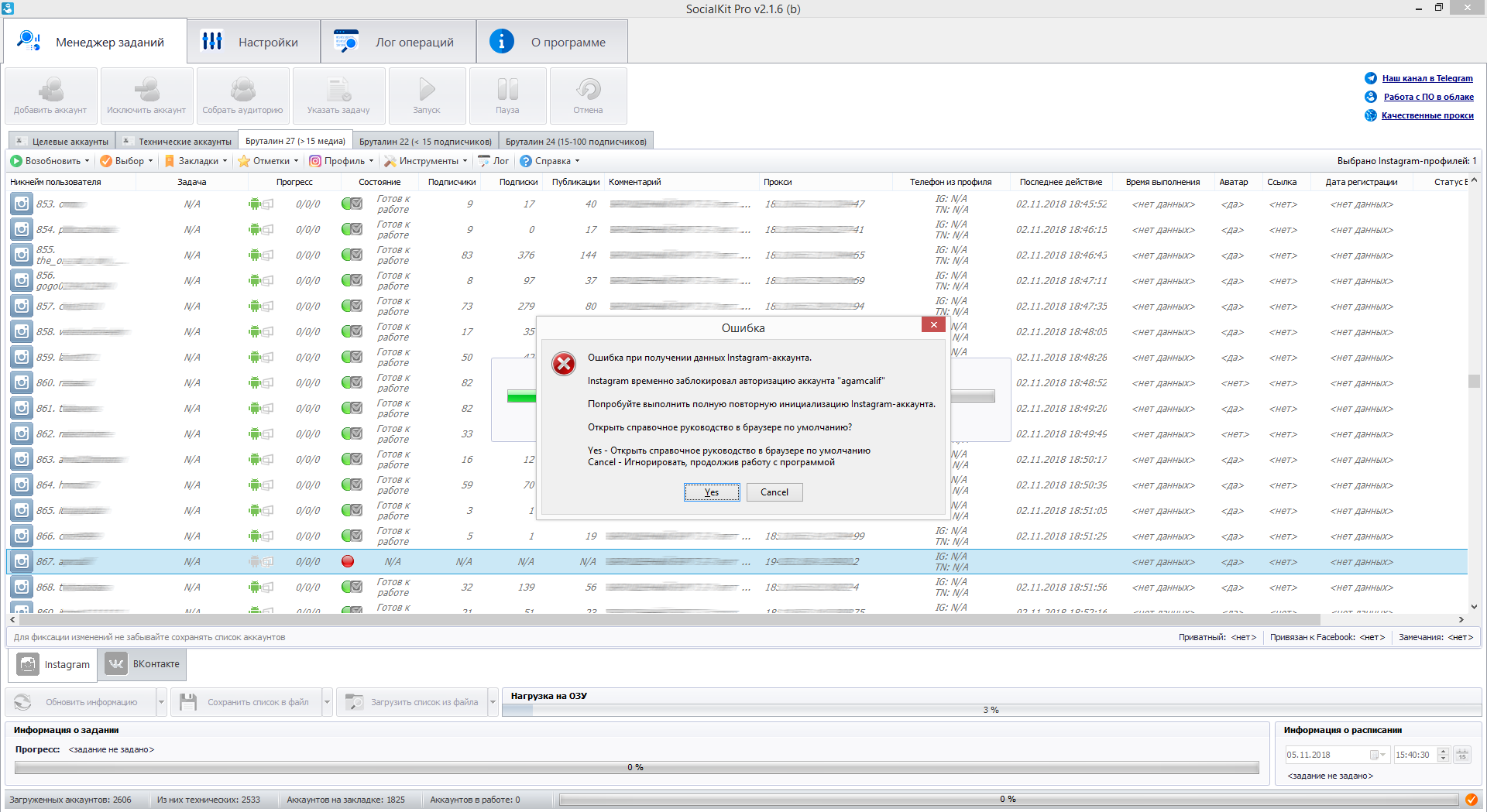Click the Instagram icon in row 857

tap(22, 307)
